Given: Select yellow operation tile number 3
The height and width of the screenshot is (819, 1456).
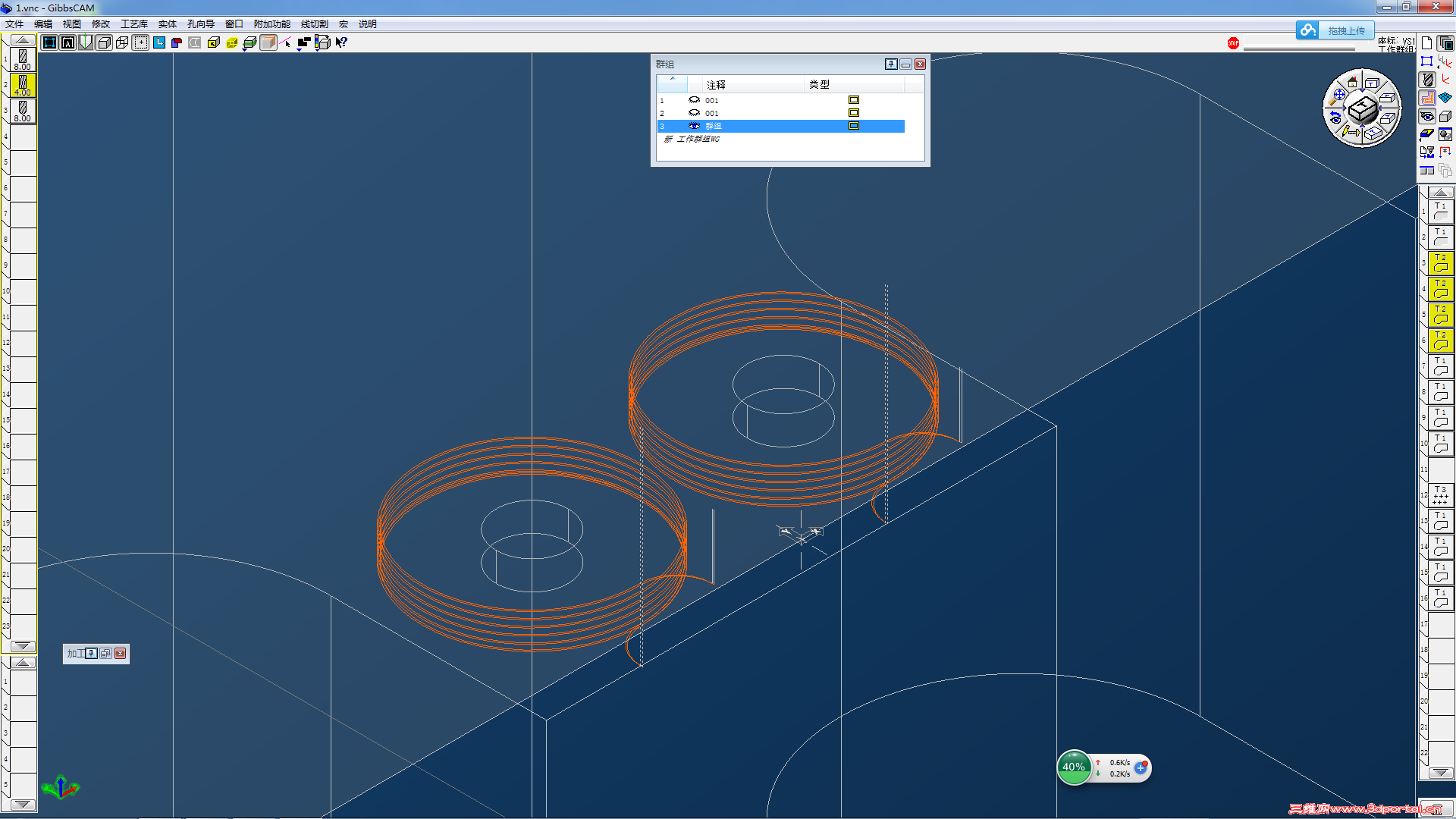Looking at the screenshot, I should coord(1440,263).
